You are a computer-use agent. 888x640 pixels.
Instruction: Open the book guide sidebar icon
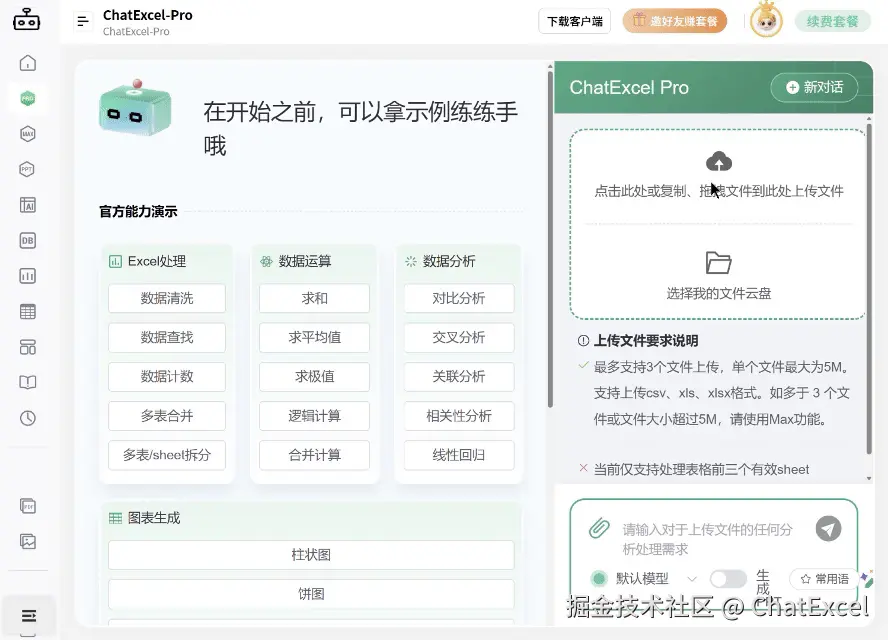[27, 382]
